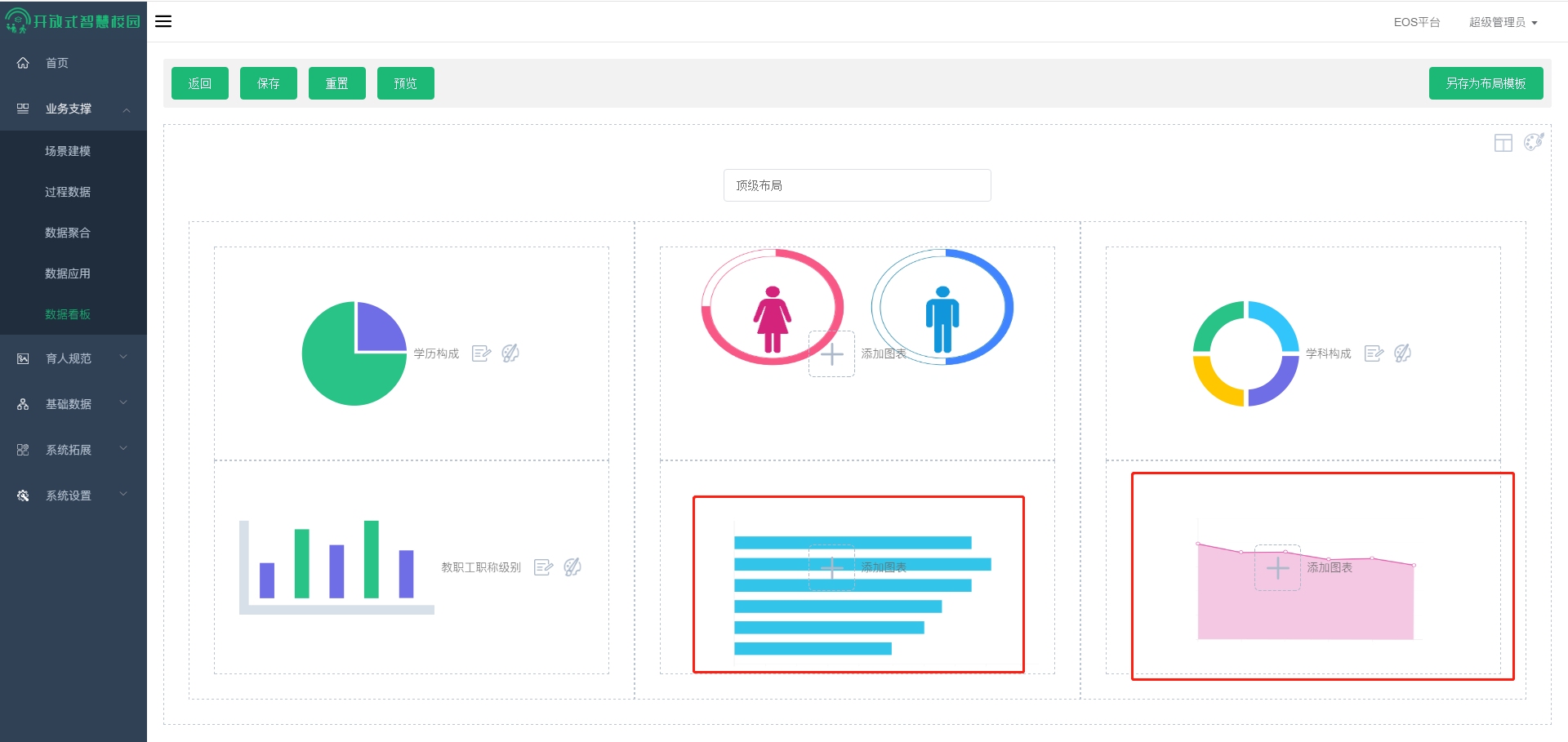Click the 系统拓展 sidebar icon

pyautogui.click(x=23, y=450)
